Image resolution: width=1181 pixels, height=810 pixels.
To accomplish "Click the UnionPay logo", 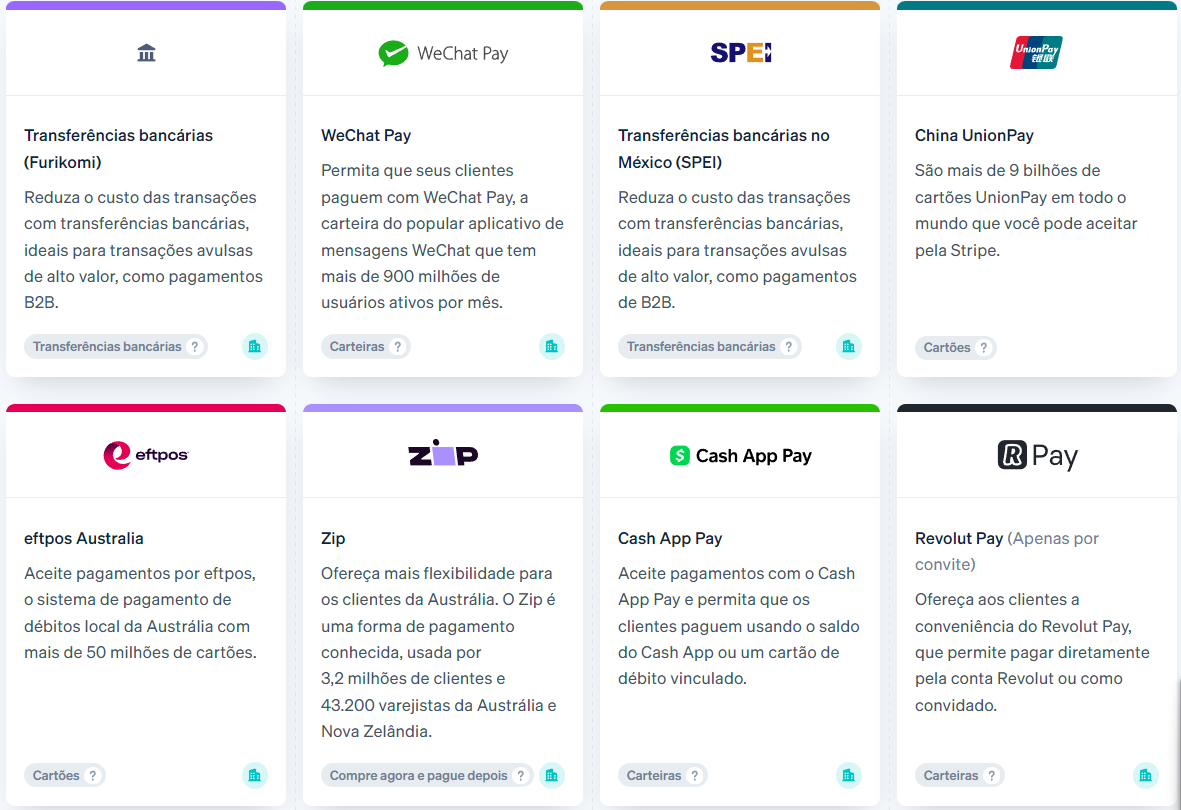I will (1036, 53).
